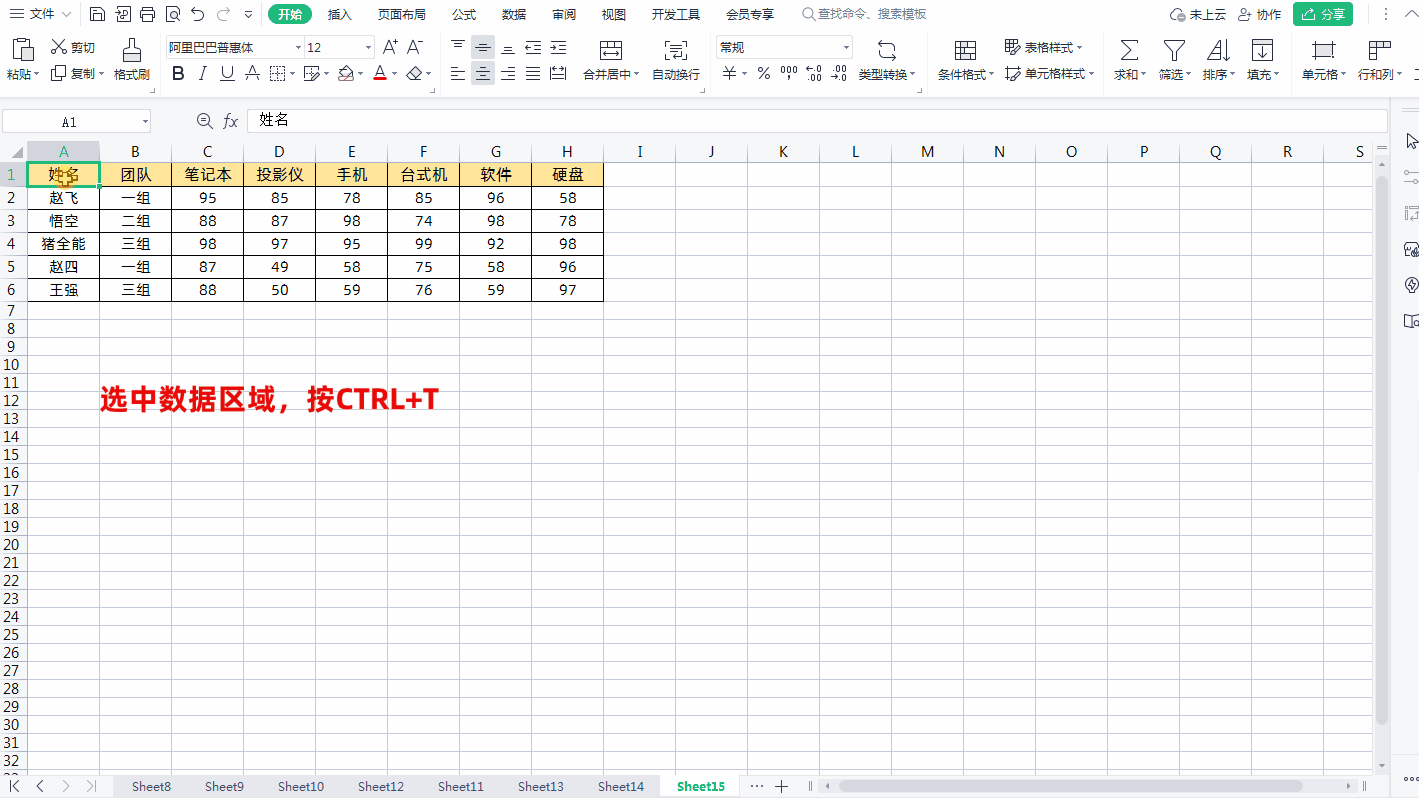1419x798 pixels.
Task: Expand Merge and Center (合并居中) options
Action: click(636, 74)
